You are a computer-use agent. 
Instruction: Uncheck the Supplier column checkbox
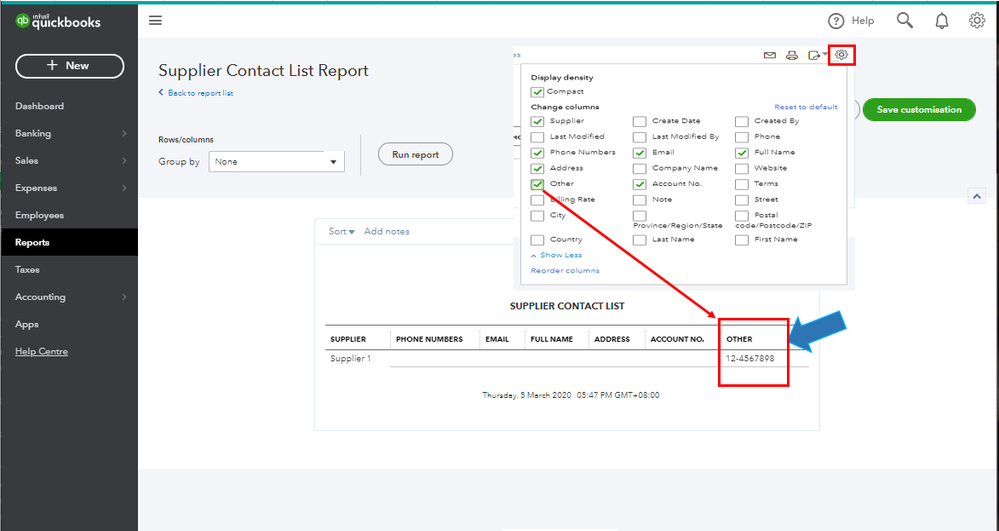click(537, 121)
